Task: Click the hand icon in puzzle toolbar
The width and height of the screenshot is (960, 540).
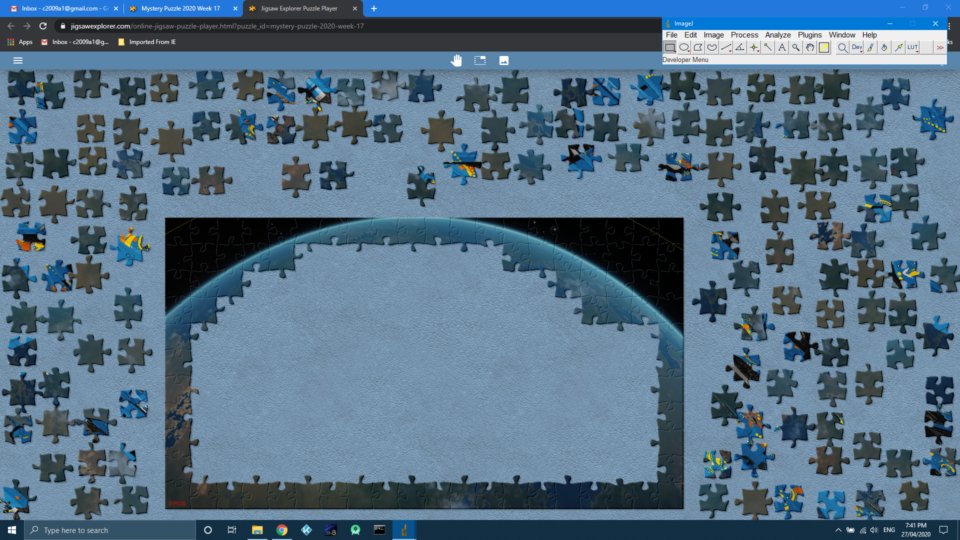Action: [x=456, y=60]
